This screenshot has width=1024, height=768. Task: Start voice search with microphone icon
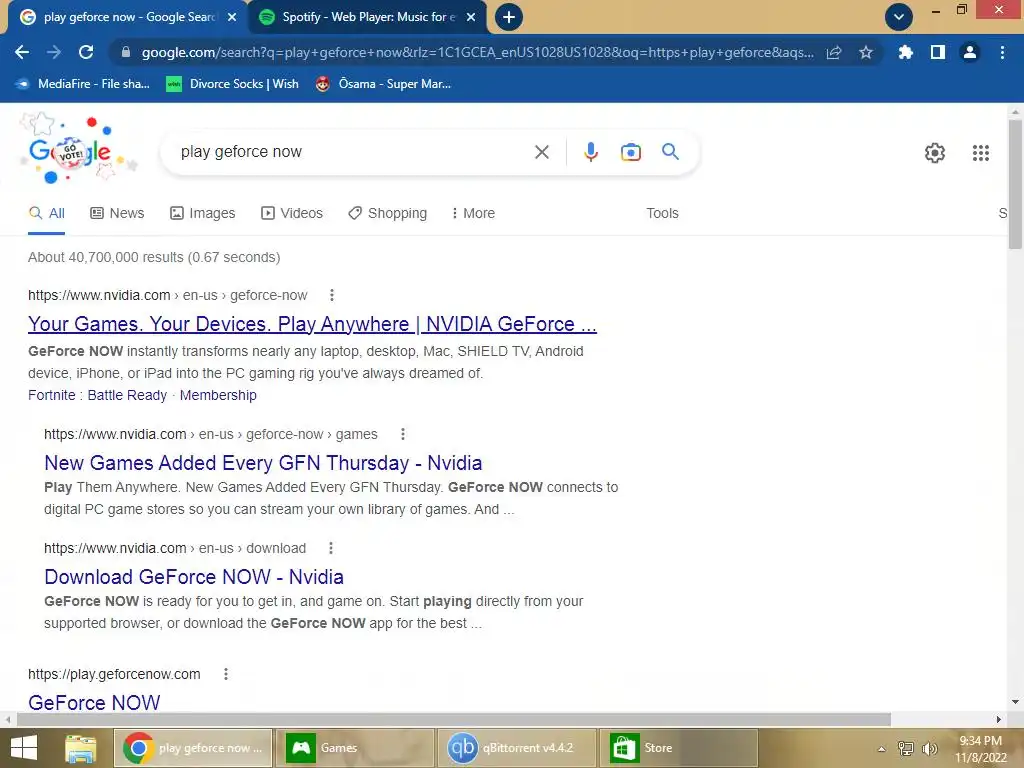(590, 152)
